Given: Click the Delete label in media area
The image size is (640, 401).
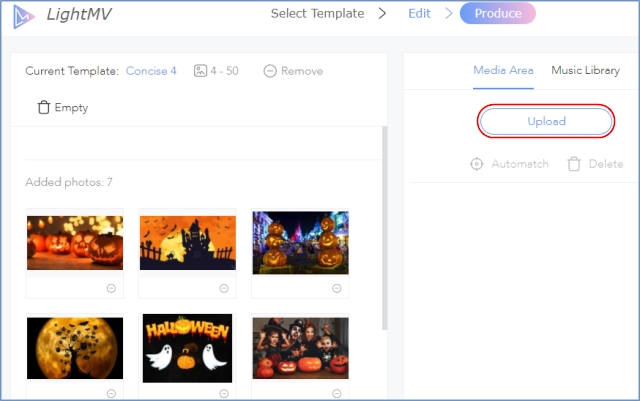Looking at the screenshot, I should (606, 164).
